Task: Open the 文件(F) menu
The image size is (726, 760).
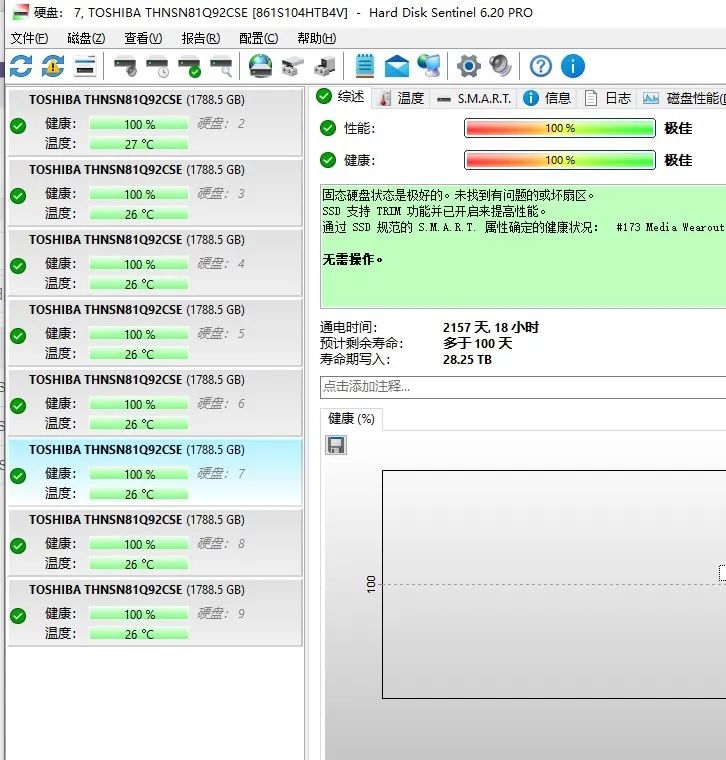Action: tap(29, 38)
